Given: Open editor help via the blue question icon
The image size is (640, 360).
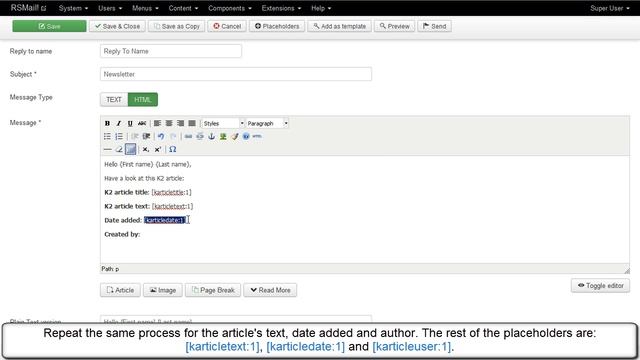Looking at the screenshot, I should pyautogui.click(x=246, y=136).
